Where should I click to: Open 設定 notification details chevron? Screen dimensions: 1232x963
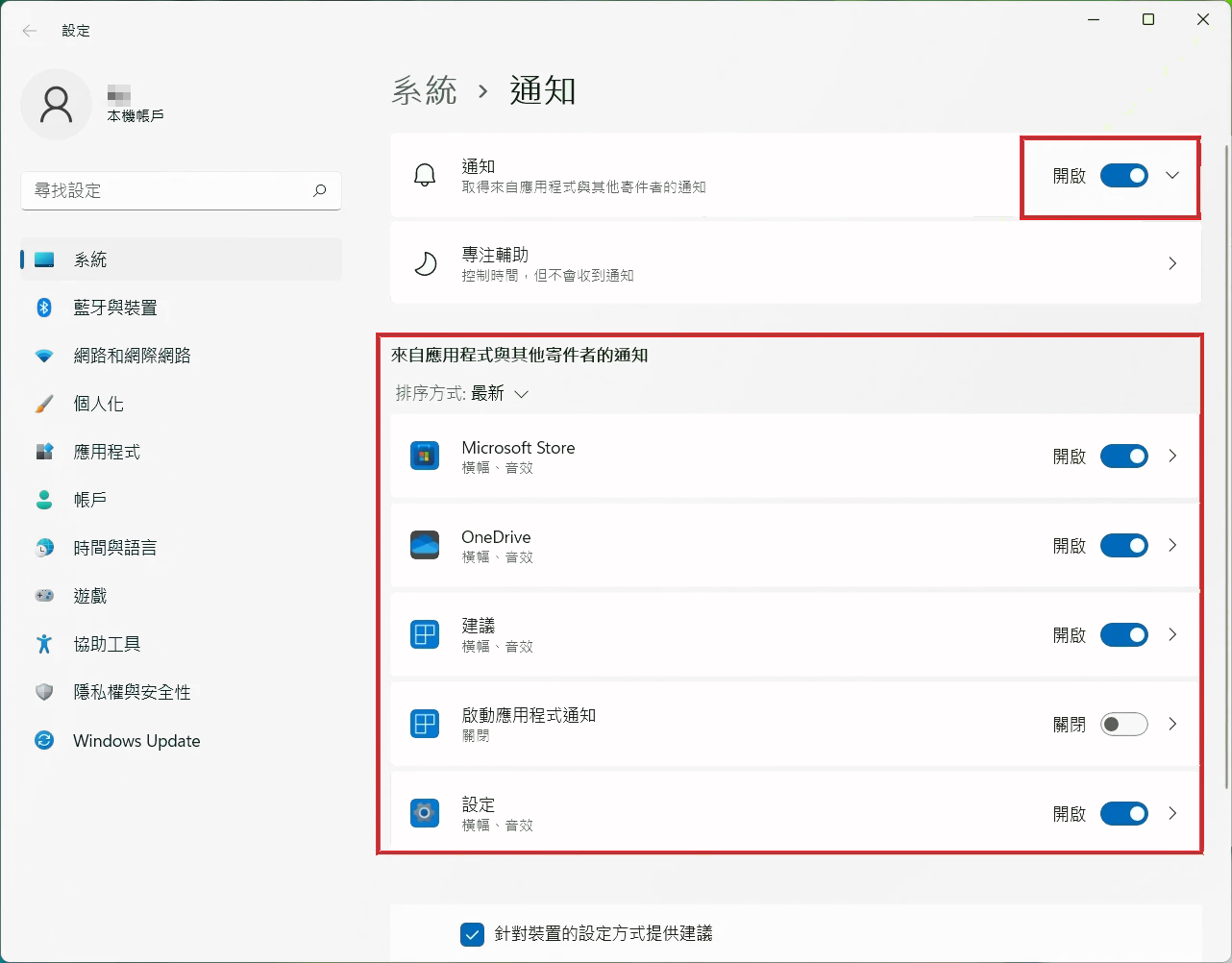point(1172,813)
